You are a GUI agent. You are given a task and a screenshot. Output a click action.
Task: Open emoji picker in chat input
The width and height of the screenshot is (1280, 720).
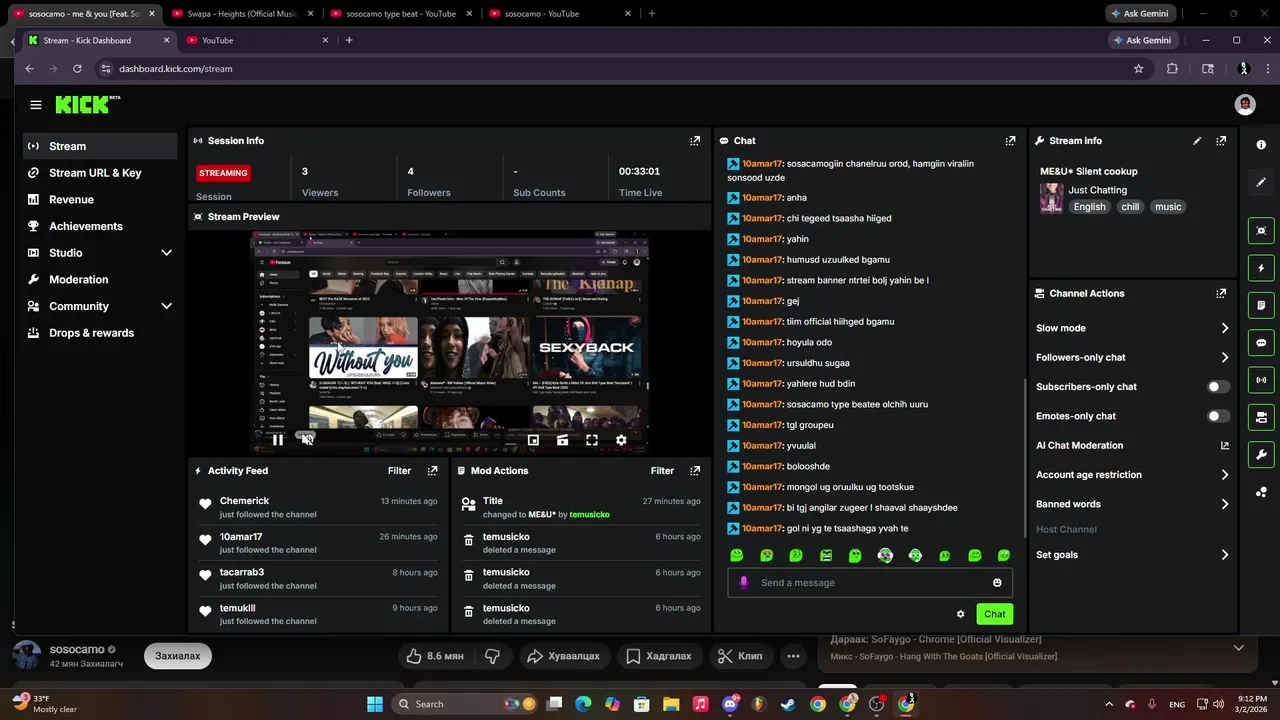click(x=997, y=583)
